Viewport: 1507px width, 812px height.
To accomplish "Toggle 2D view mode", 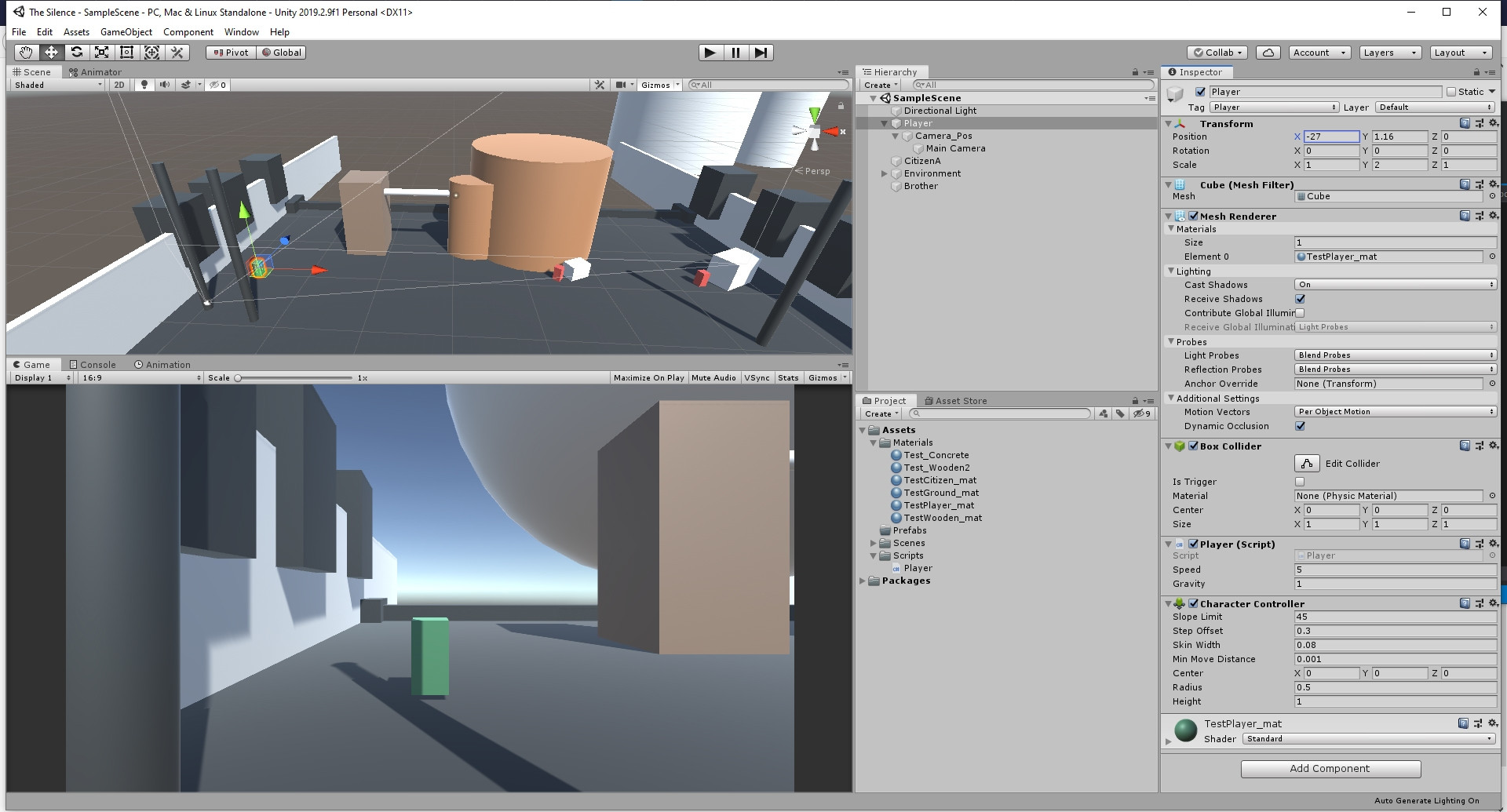I will coord(119,85).
